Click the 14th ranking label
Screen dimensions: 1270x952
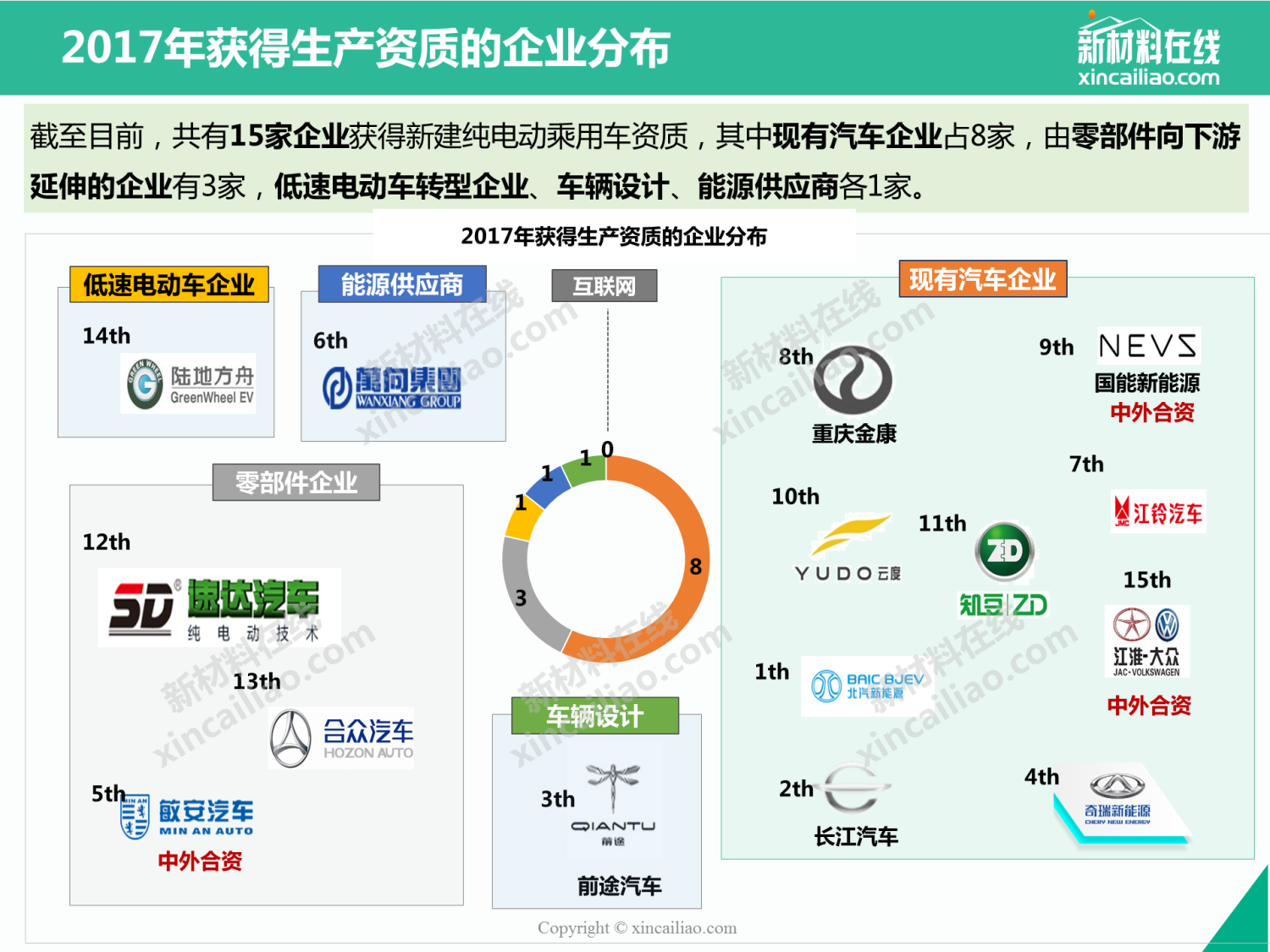pos(107,336)
